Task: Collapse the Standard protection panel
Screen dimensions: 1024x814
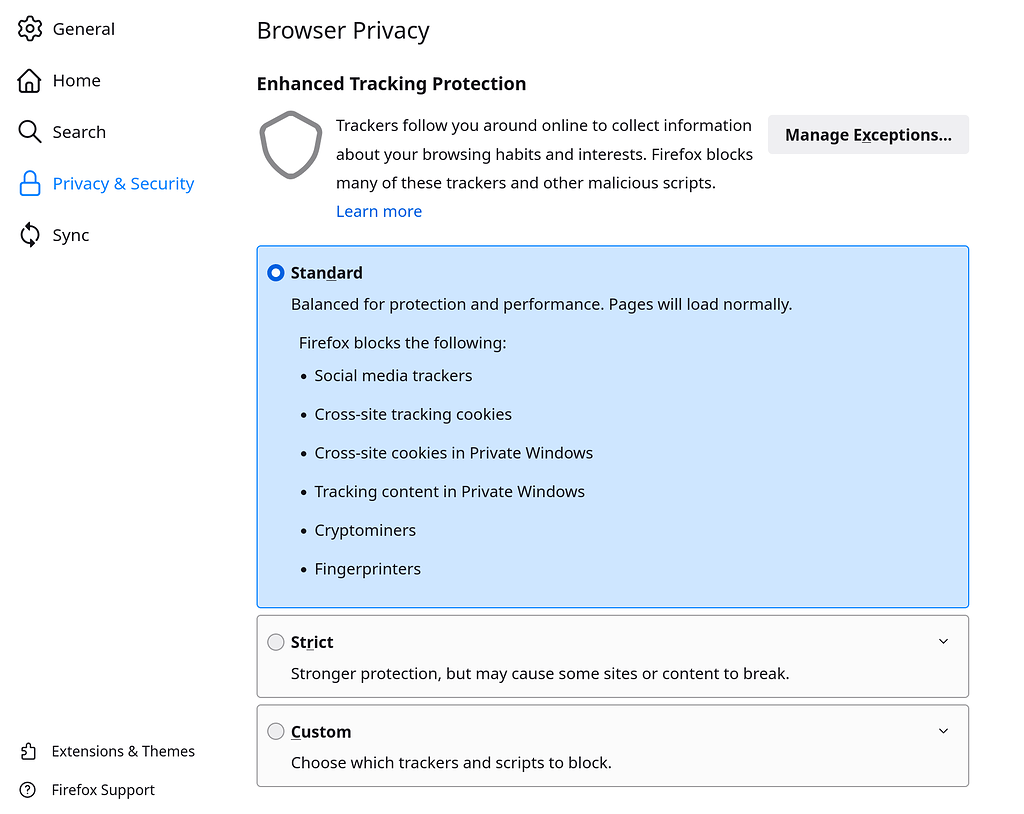Action: click(943, 272)
